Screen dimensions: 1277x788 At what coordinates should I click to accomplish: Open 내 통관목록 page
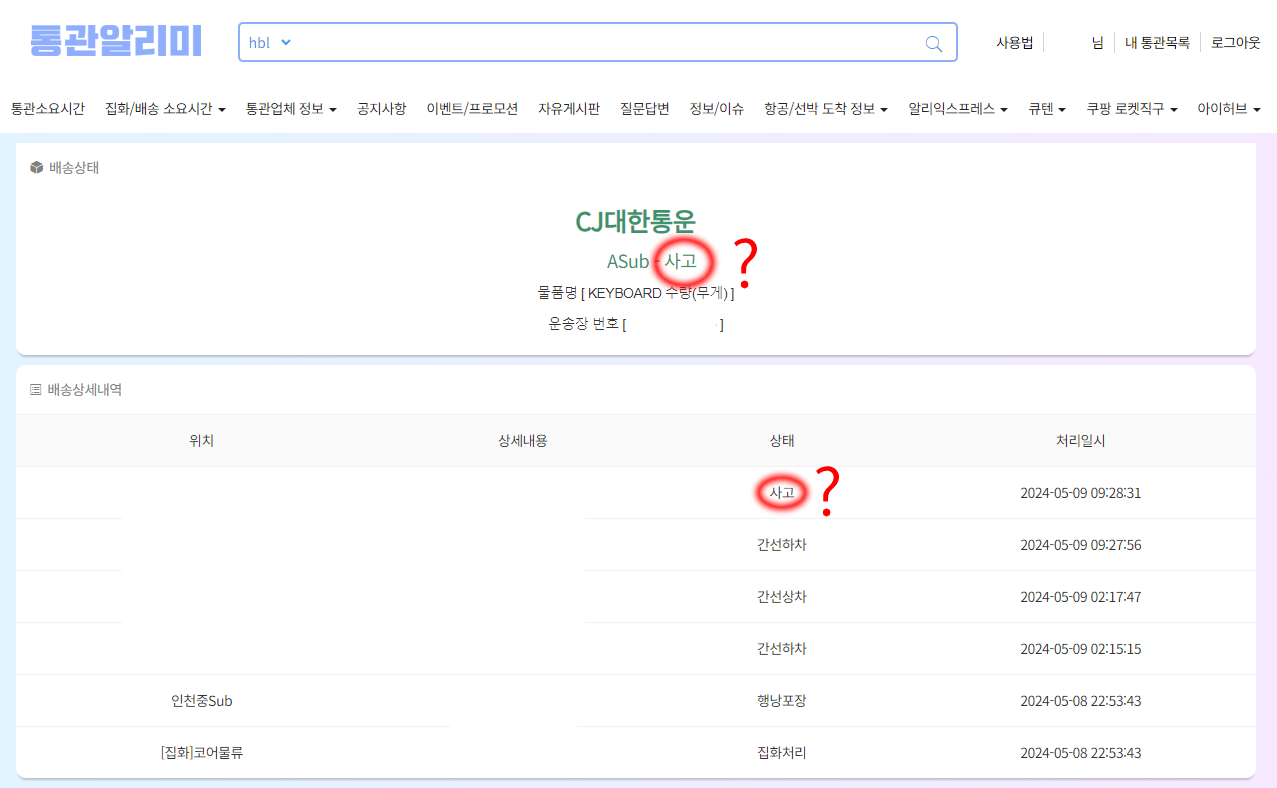(1157, 43)
